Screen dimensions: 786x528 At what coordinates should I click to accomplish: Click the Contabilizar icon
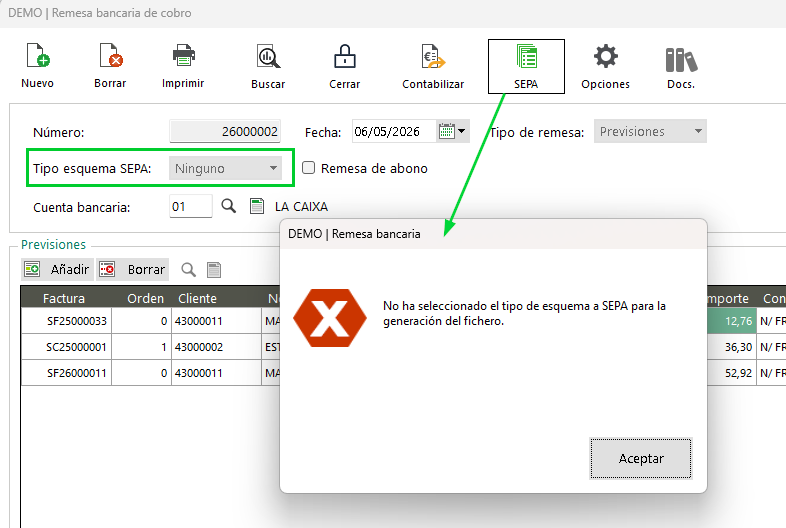coord(433,56)
